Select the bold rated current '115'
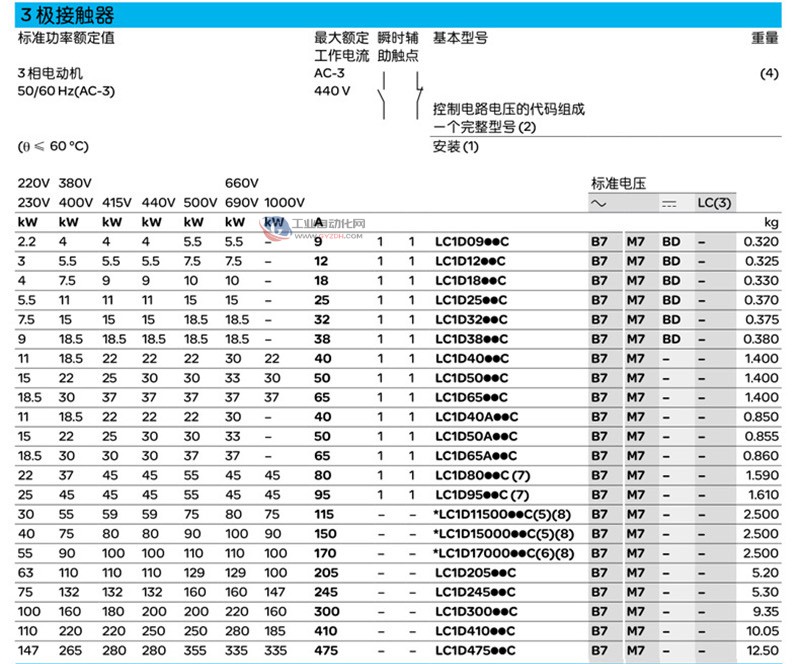 tap(324, 514)
